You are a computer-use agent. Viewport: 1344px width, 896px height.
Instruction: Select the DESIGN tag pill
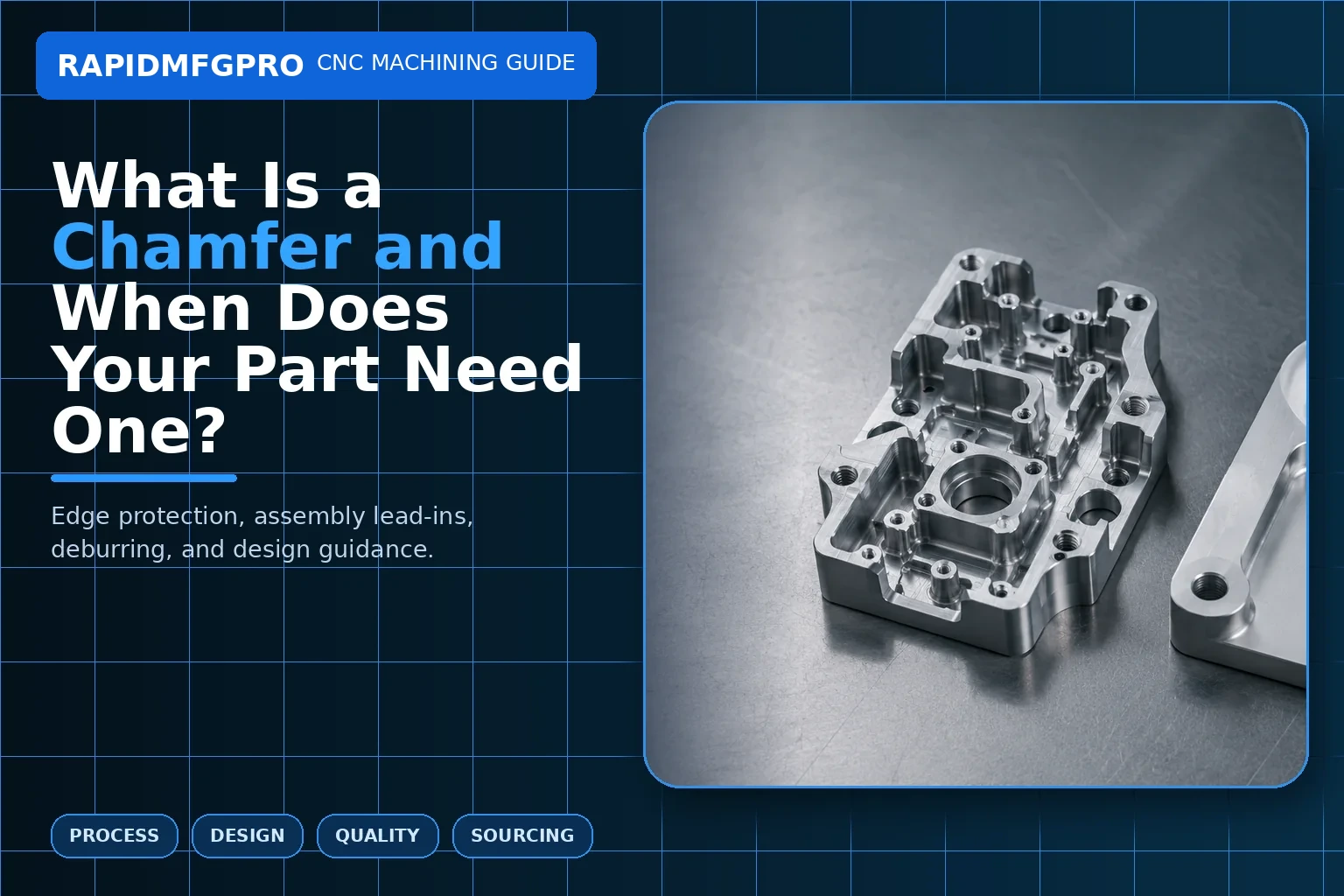tap(248, 836)
